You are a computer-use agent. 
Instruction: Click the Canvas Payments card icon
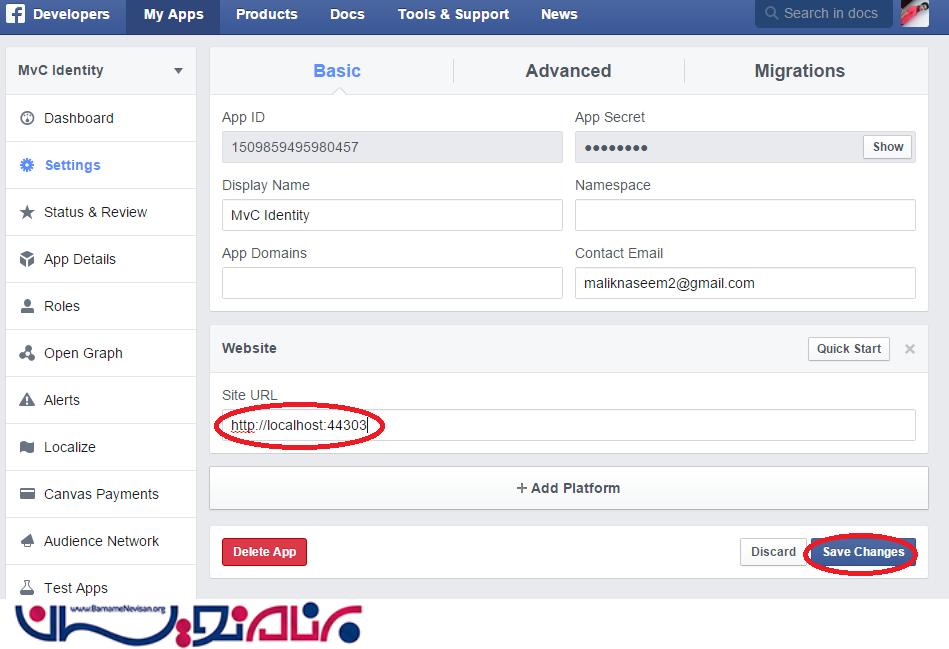pos(27,493)
